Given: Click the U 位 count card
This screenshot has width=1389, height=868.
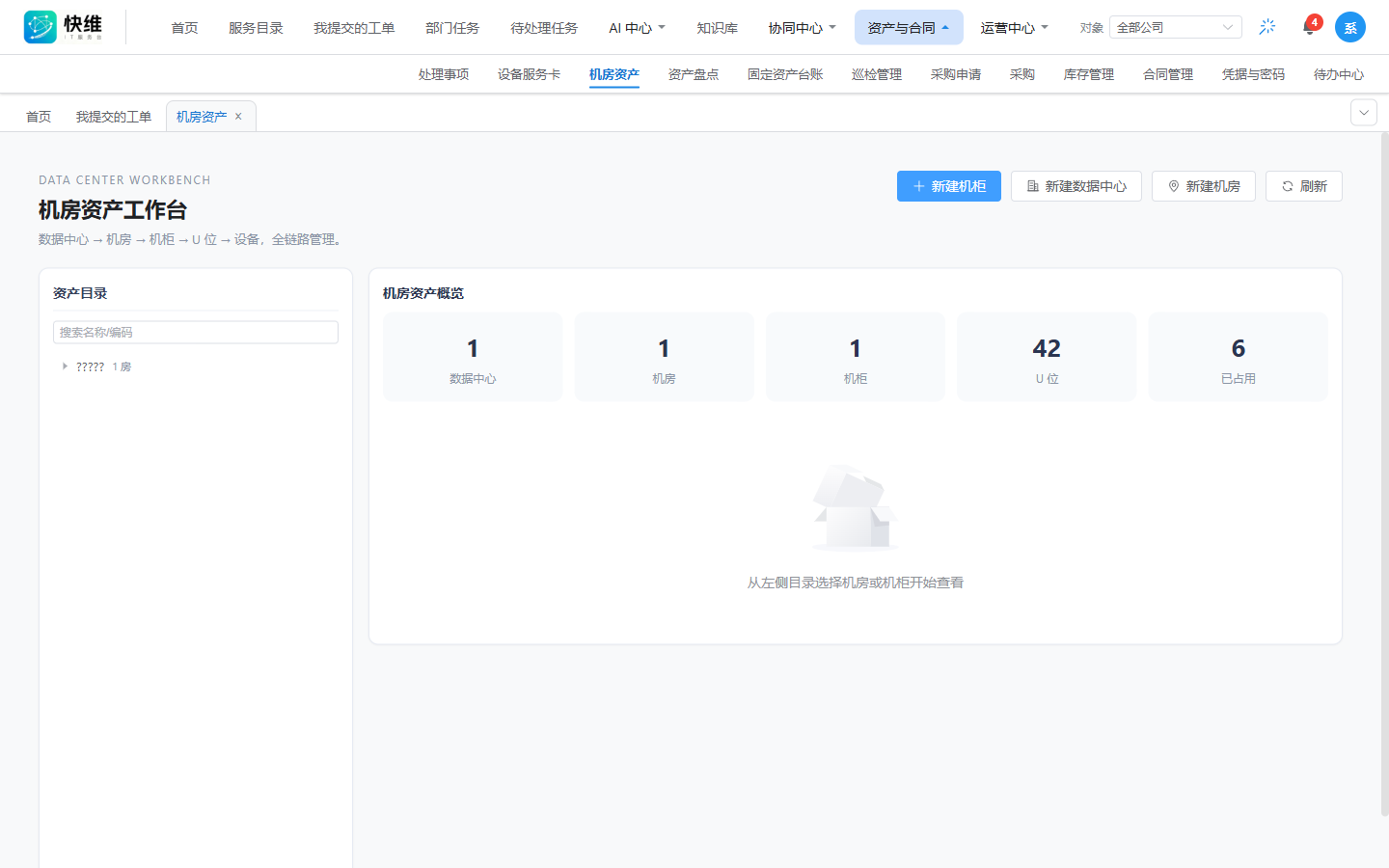Looking at the screenshot, I should tap(1047, 357).
